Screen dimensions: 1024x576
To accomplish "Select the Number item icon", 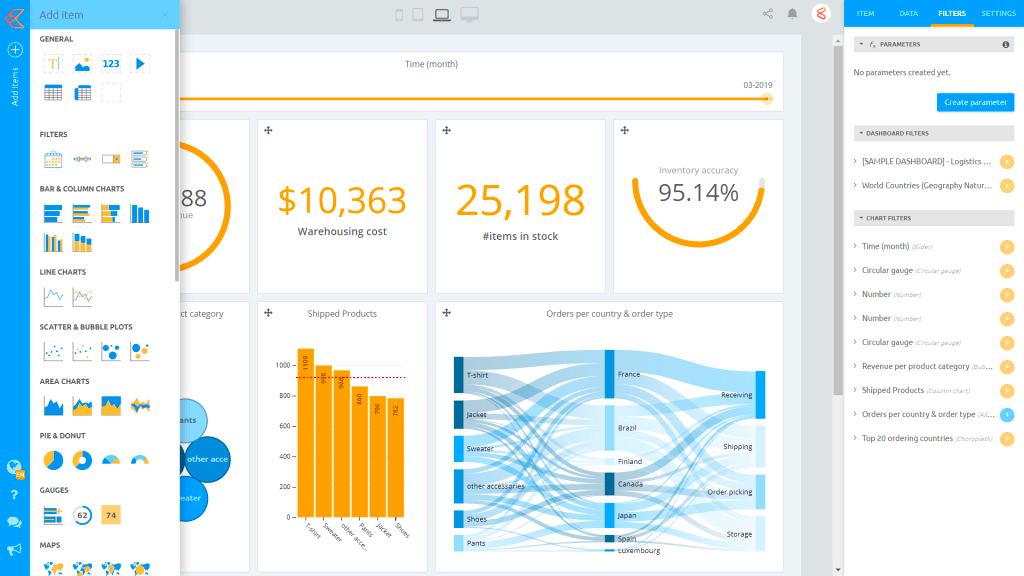I will pos(111,64).
